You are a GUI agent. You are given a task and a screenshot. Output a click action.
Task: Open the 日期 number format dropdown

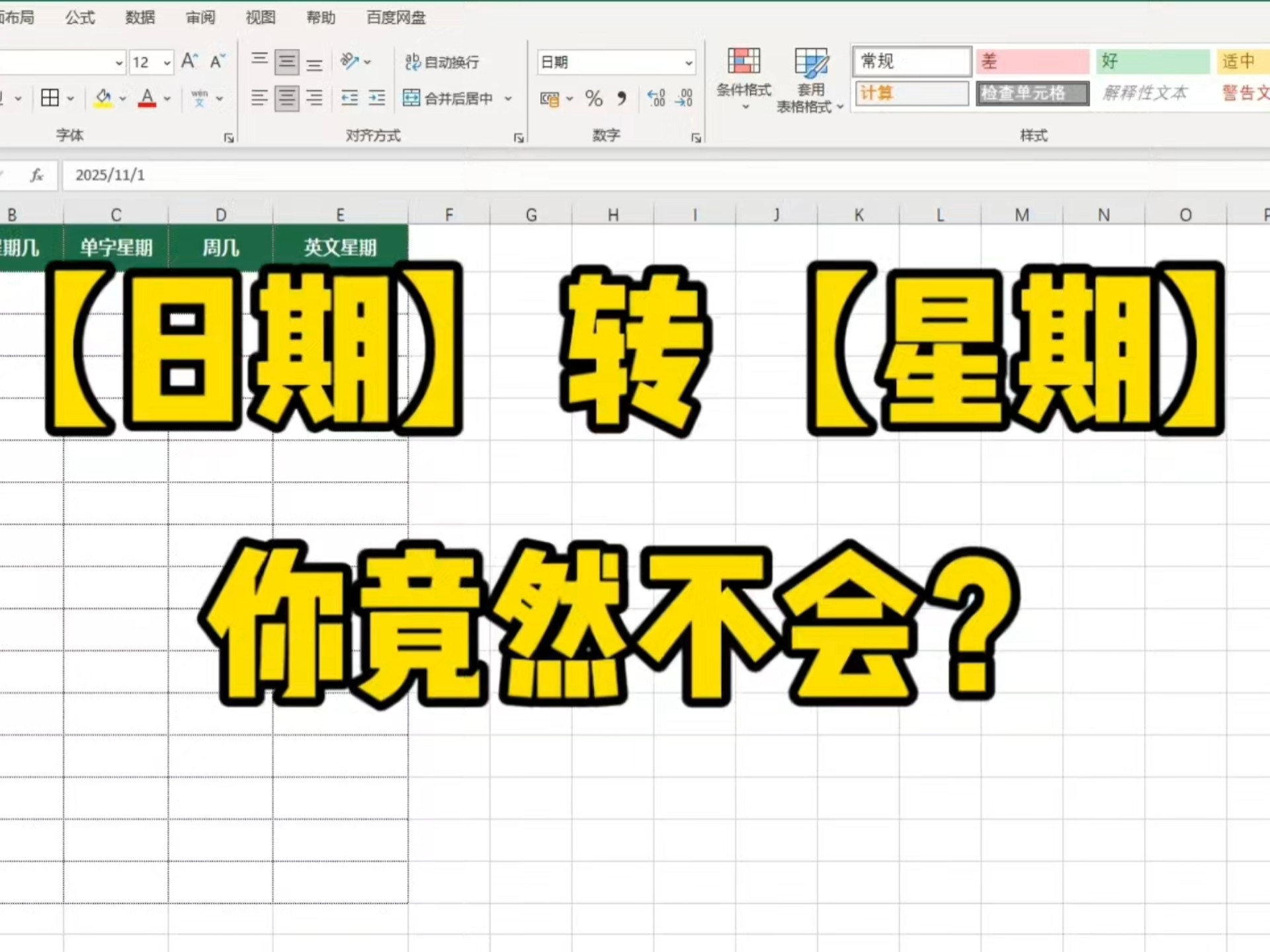(688, 62)
